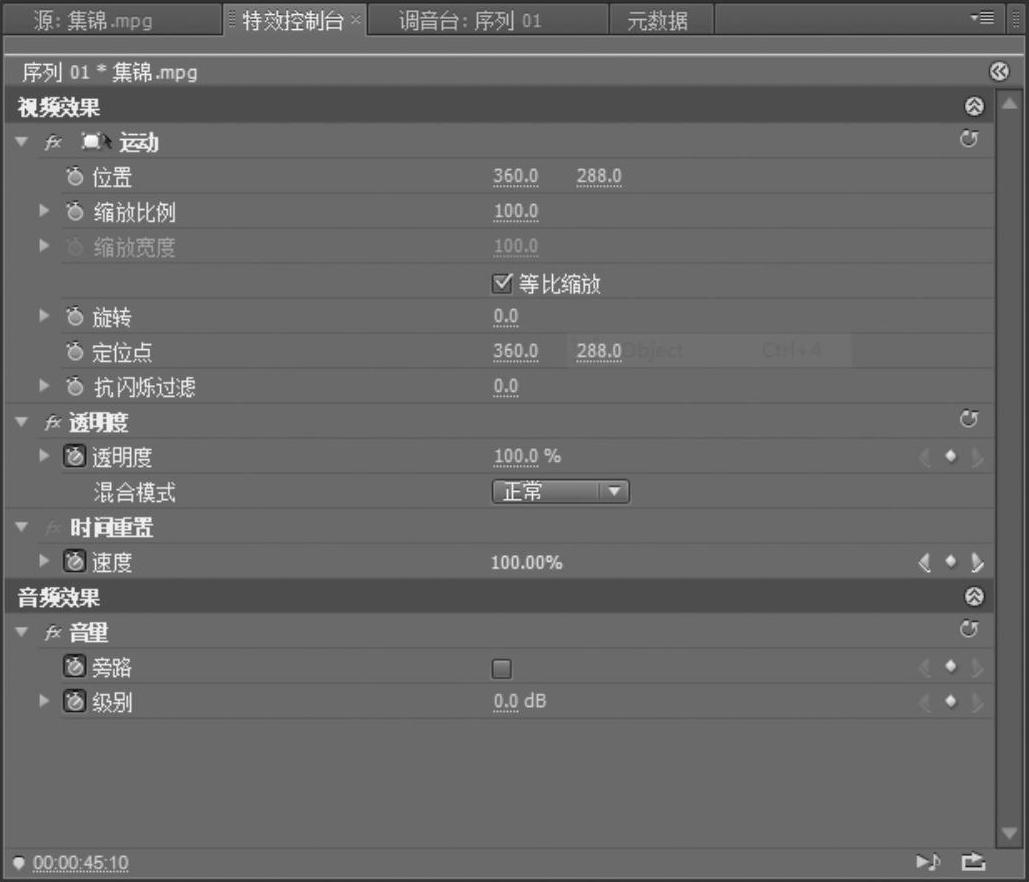This screenshot has height=882, width=1029.
Task: Expand the 抗闪烁过滤 property
Action: click(x=44, y=386)
